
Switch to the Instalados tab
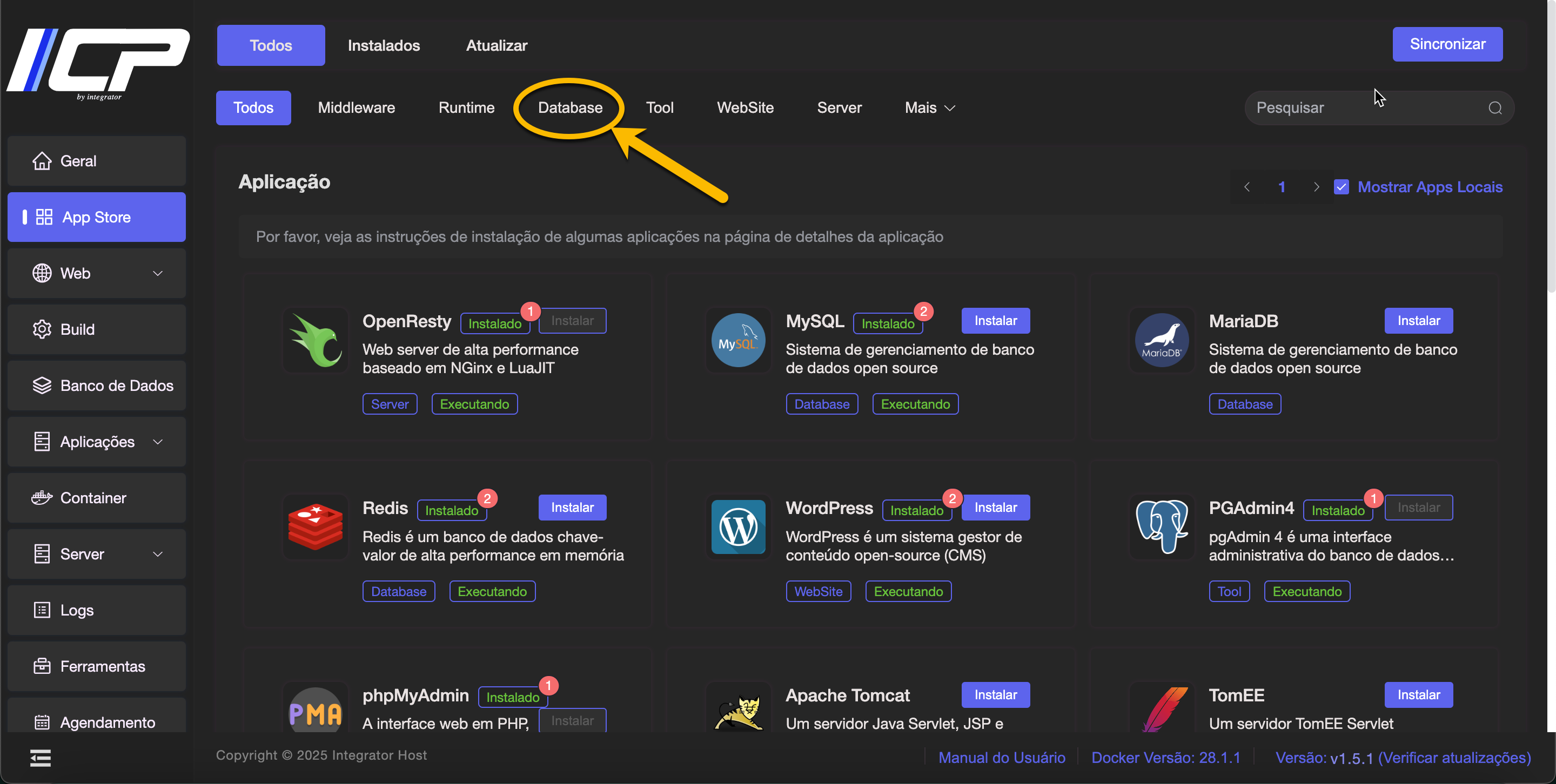tap(384, 45)
